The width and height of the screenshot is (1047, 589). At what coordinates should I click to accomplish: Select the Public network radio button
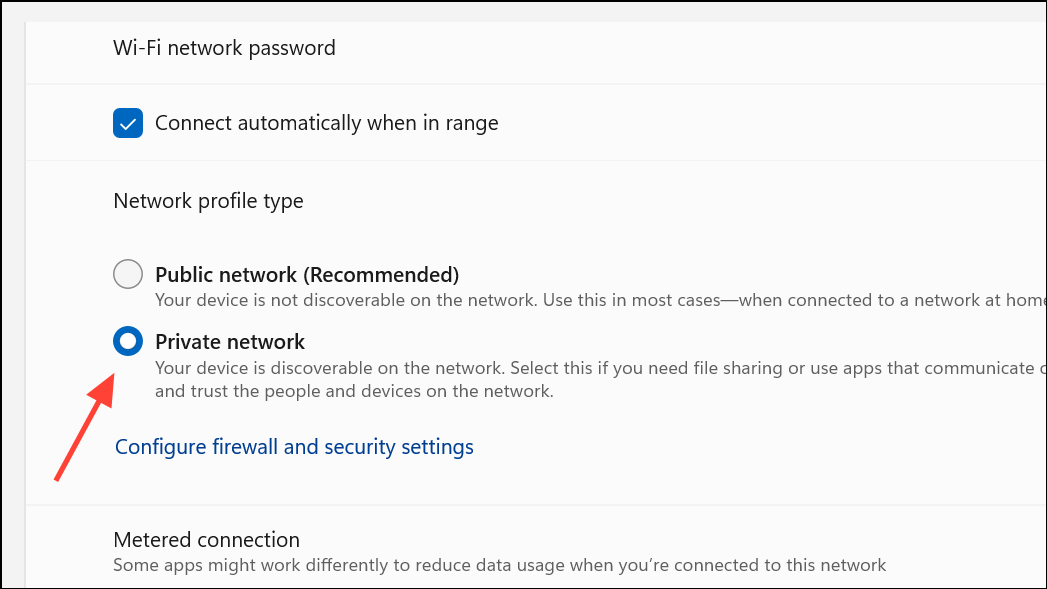128,274
